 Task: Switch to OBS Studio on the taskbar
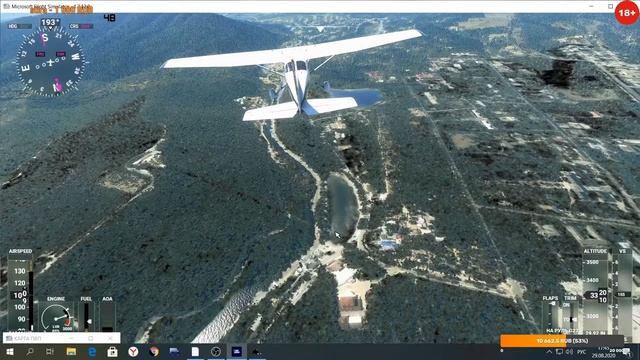click(x=216, y=352)
